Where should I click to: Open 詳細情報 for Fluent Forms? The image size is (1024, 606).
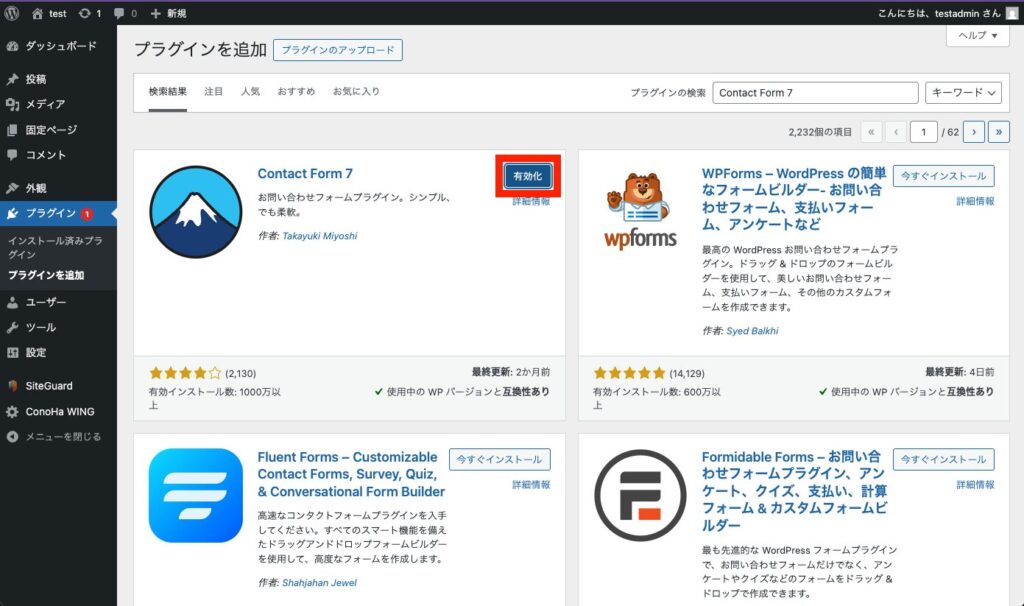coord(531,485)
